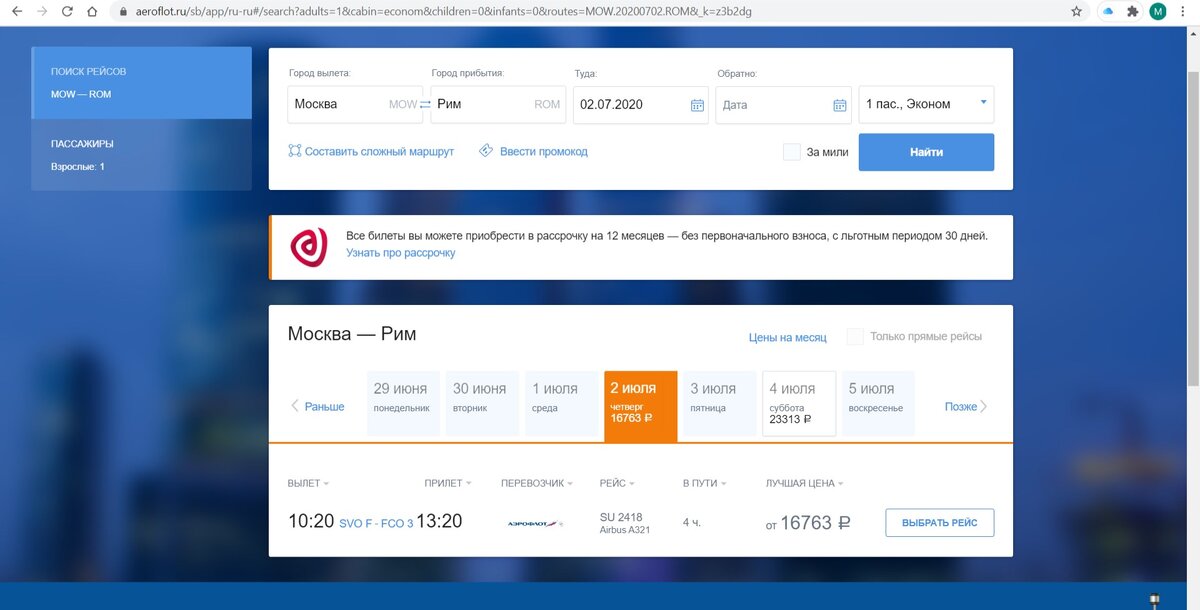Open the browser extensions puzzle icon
The width and height of the screenshot is (1200, 610).
click(1131, 11)
